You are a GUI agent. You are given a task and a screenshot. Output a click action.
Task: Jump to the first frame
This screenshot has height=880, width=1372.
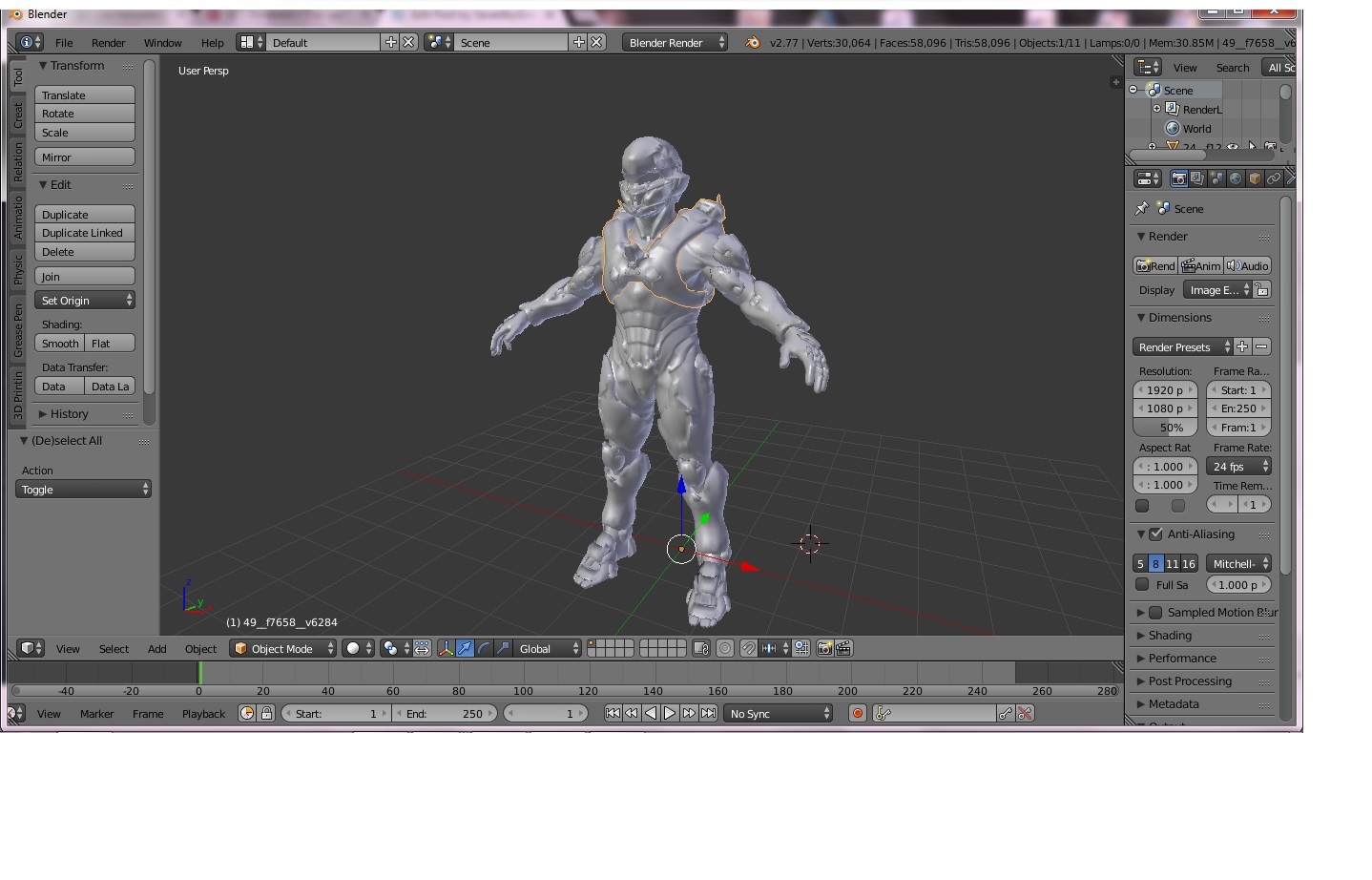(613, 713)
